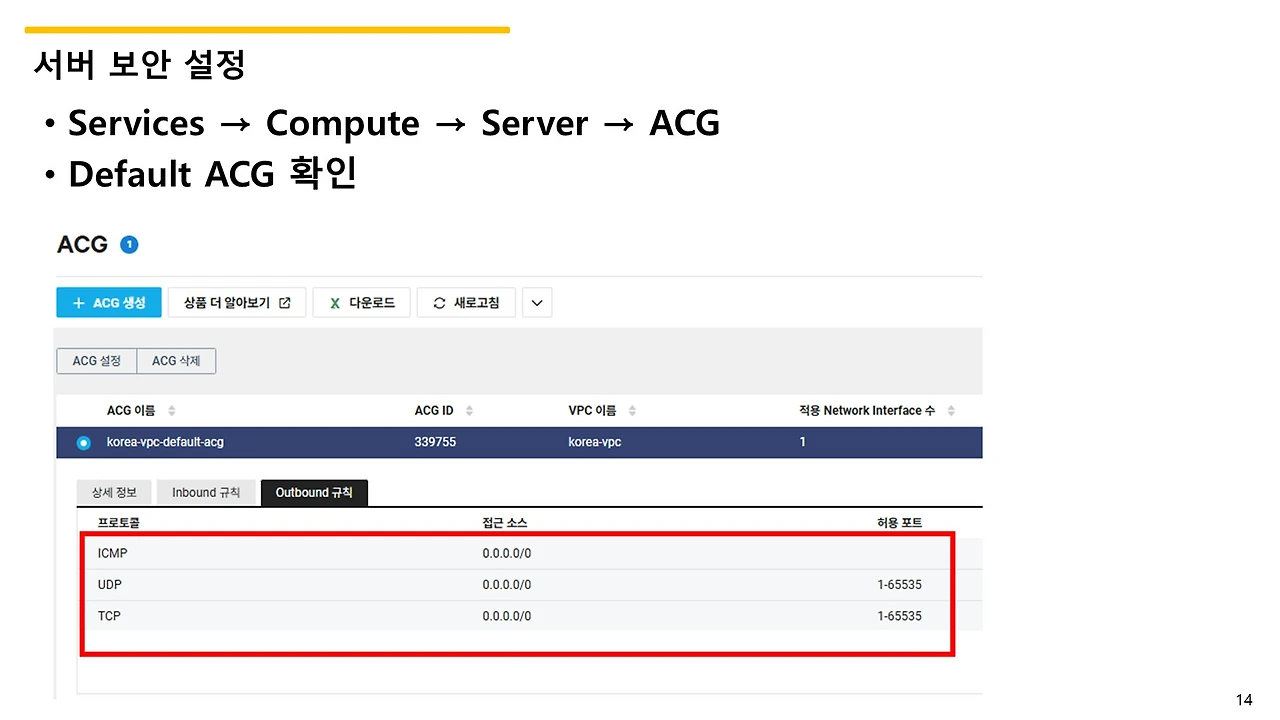Select the korea-vpc-default-acg radio button
Screen dimensions: 1280x720
(84, 442)
